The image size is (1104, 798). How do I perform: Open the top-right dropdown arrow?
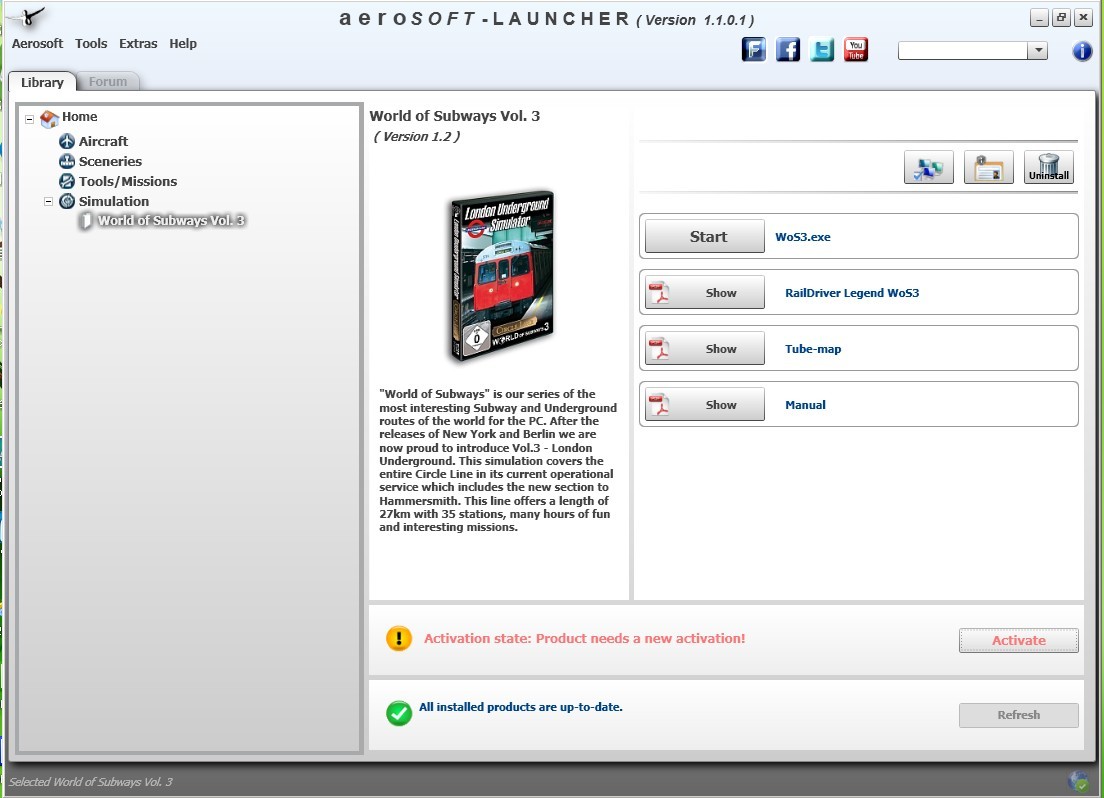pyautogui.click(x=1037, y=51)
